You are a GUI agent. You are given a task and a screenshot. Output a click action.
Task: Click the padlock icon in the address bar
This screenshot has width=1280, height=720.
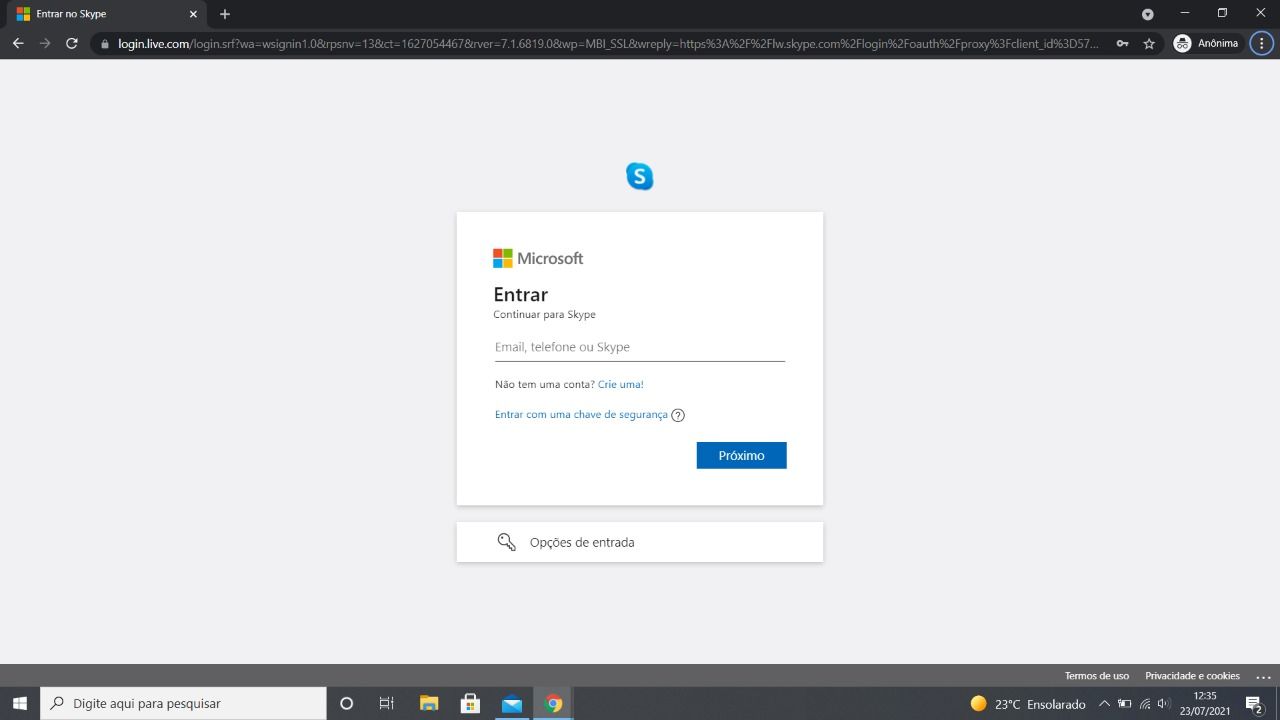click(103, 44)
